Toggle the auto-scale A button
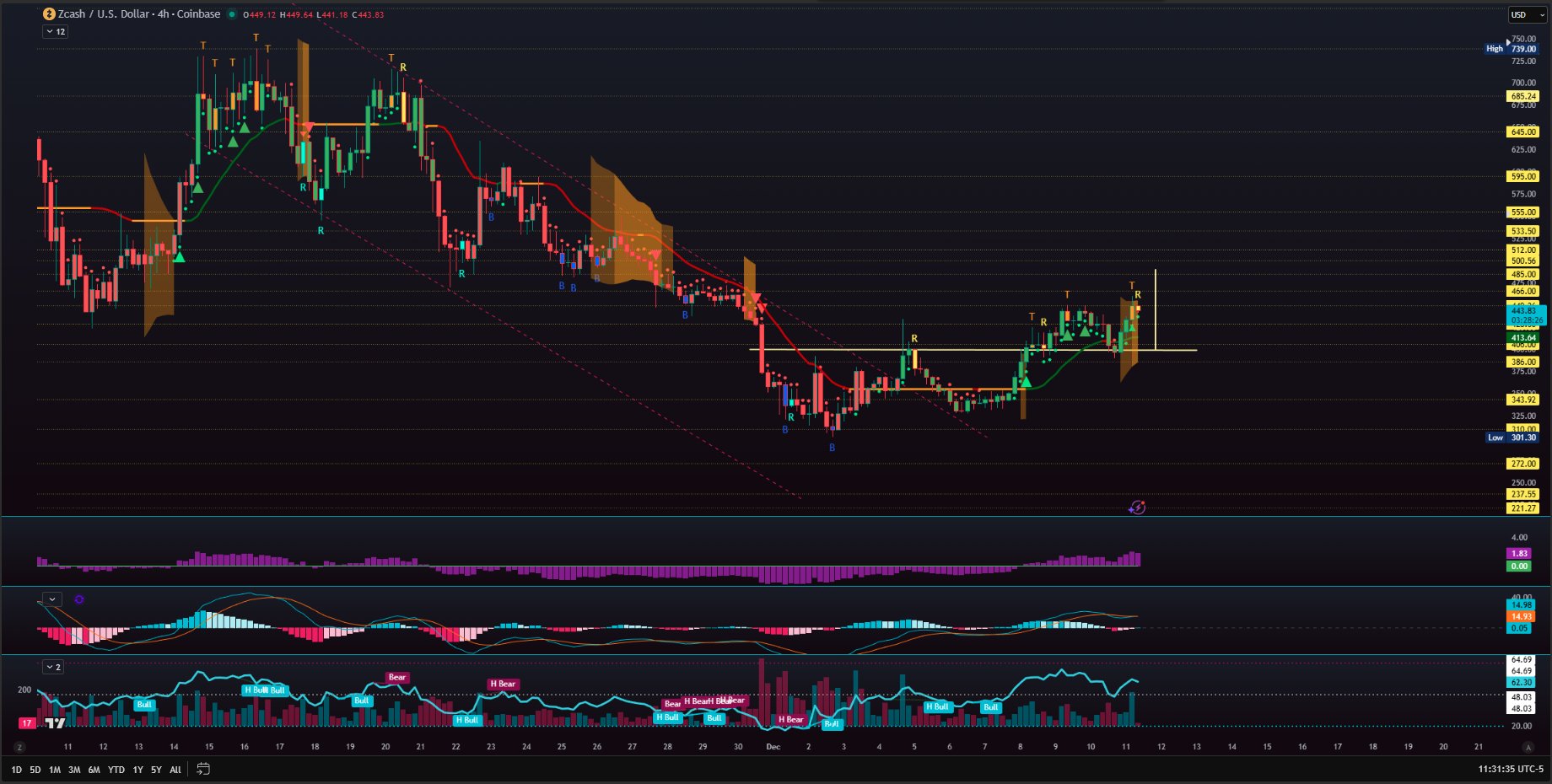This screenshot has width=1552, height=784. pyautogui.click(x=1528, y=747)
